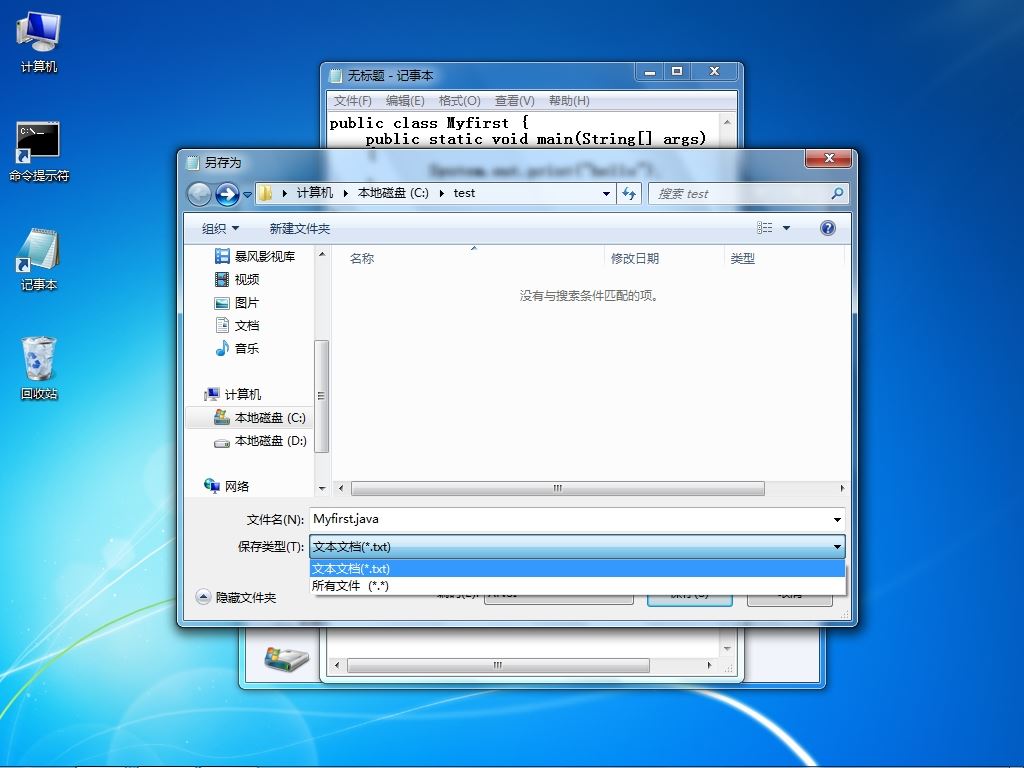
Task: Click the magnifier search icon
Action: pos(837,193)
